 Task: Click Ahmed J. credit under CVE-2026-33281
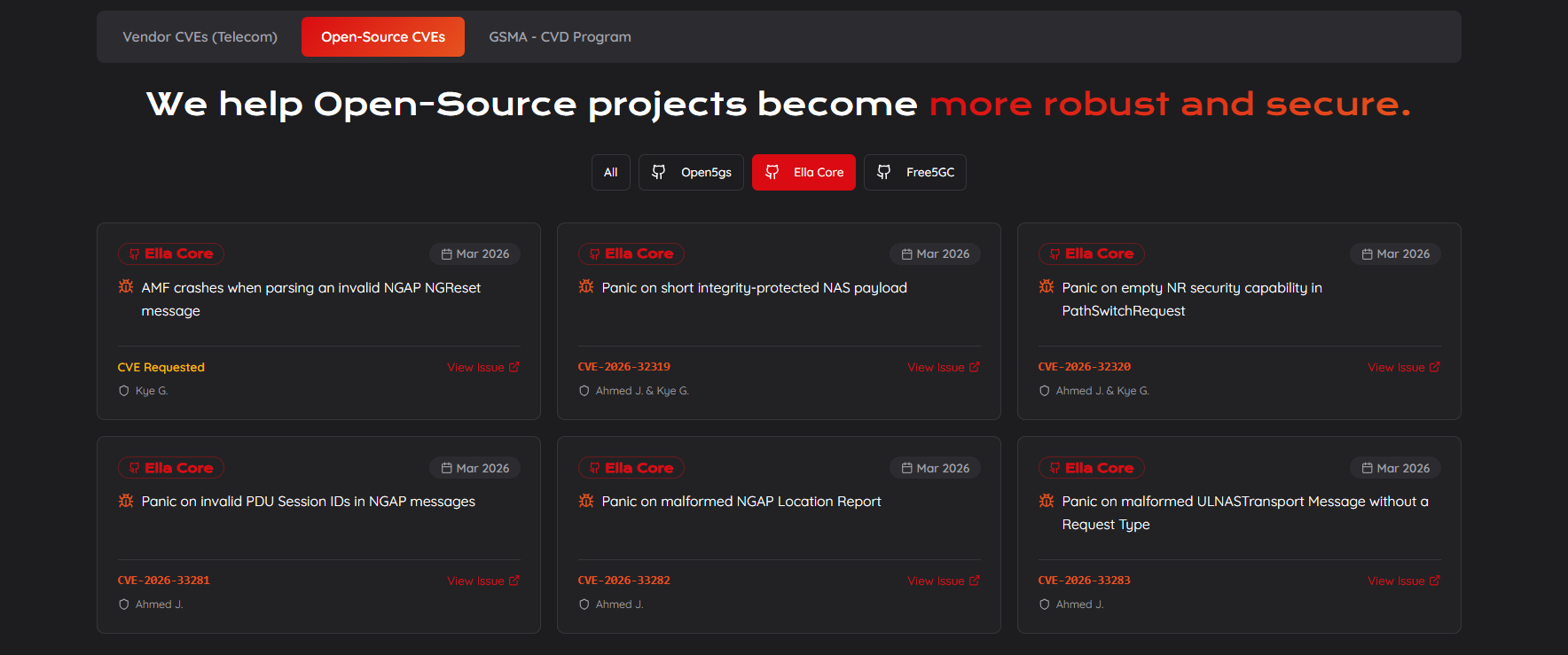click(159, 604)
